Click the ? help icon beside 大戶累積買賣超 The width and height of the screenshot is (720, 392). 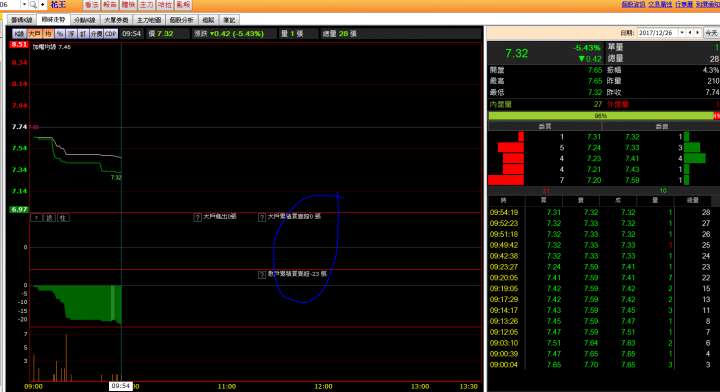pyautogui.click(x=262, y=217)
